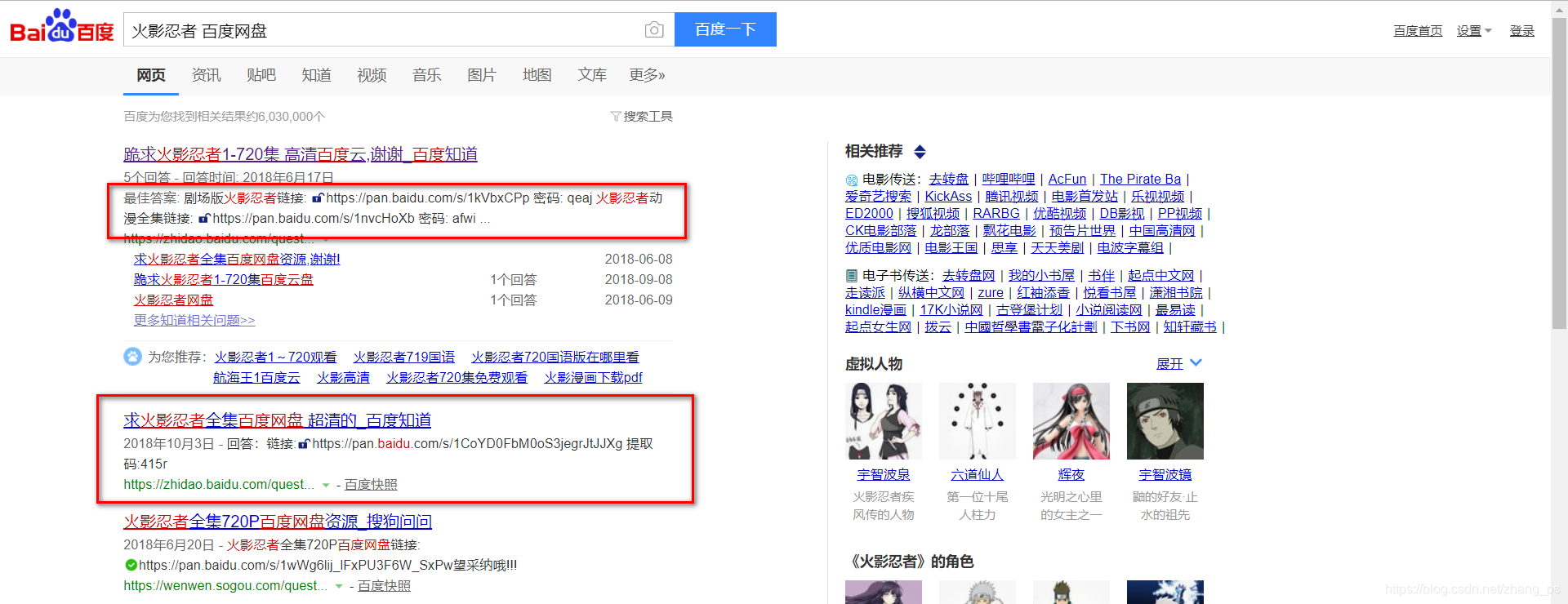This screenshot has height=604, width=1568.
Task: Click the 登录 link
Action: click(x=1521, y=31)
